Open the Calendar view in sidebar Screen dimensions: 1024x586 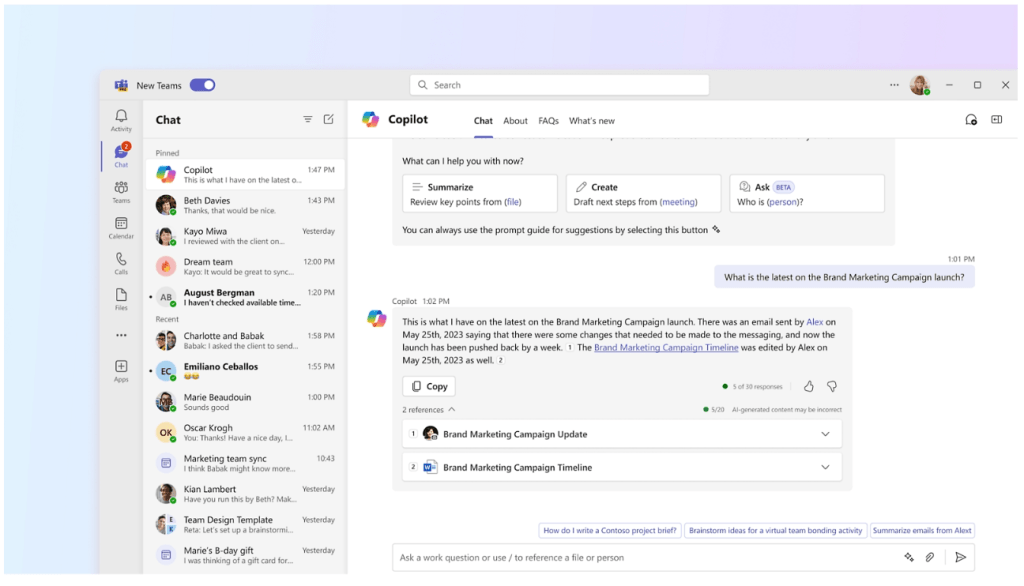[x=121, y=227]
